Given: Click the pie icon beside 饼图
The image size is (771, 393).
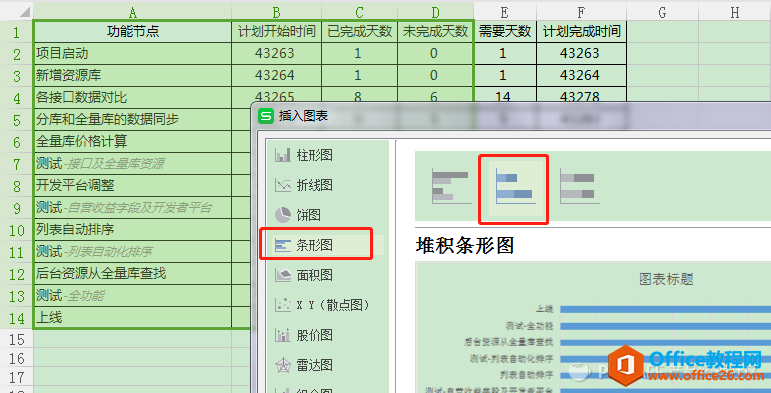Looking at the screenshot, I should (283, 215).
